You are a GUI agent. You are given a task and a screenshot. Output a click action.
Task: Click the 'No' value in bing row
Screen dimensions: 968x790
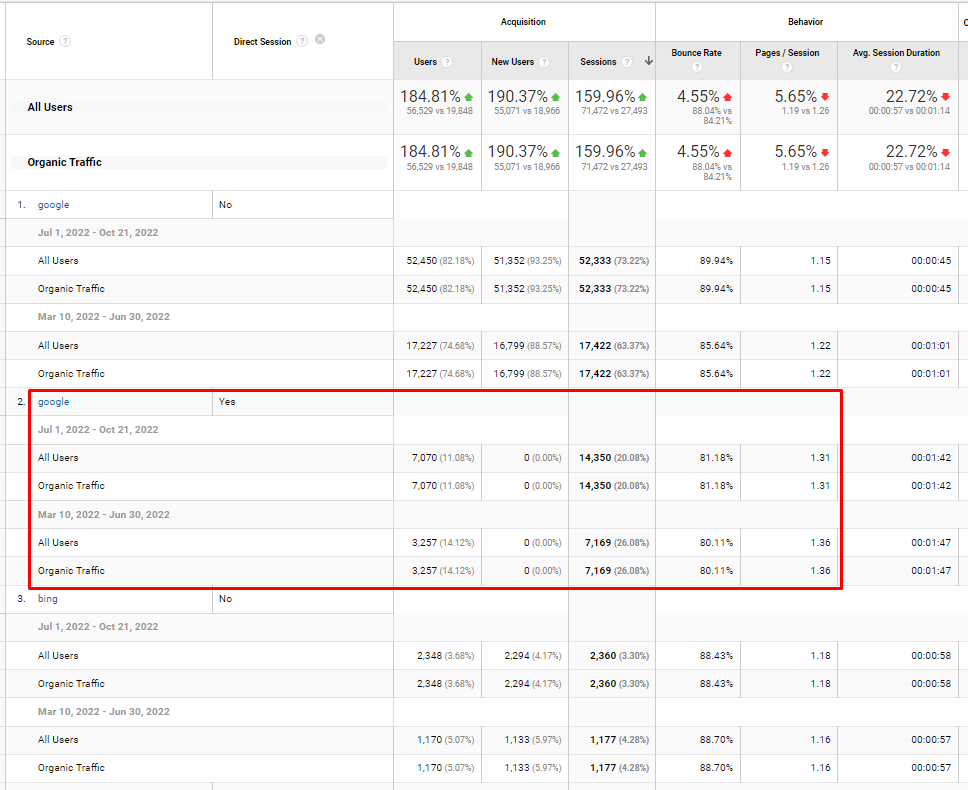pyautogui.click(x=225, y=598)
